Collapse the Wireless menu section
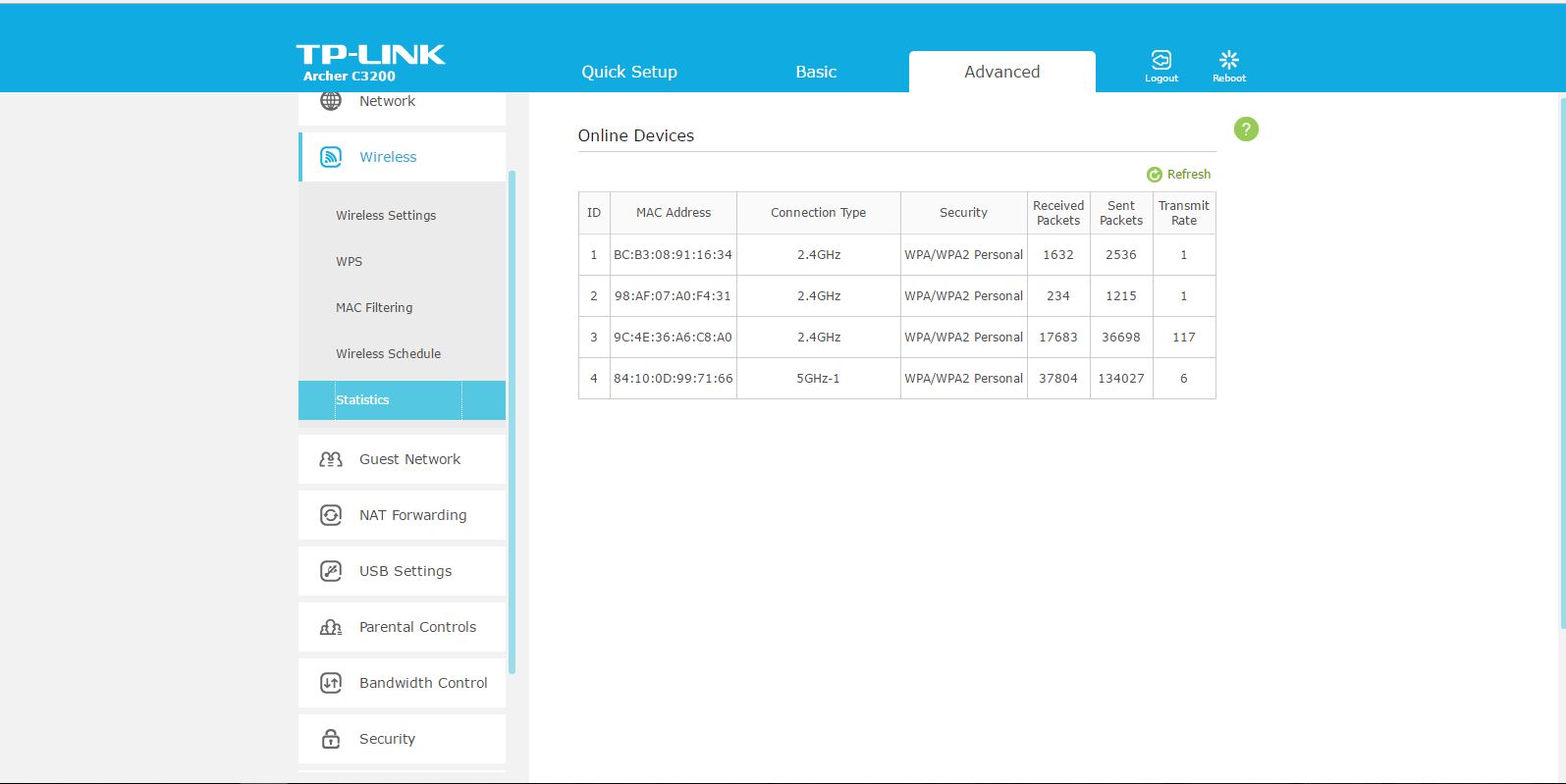This screenshot has width=1566, height=784. pos(402,157)
